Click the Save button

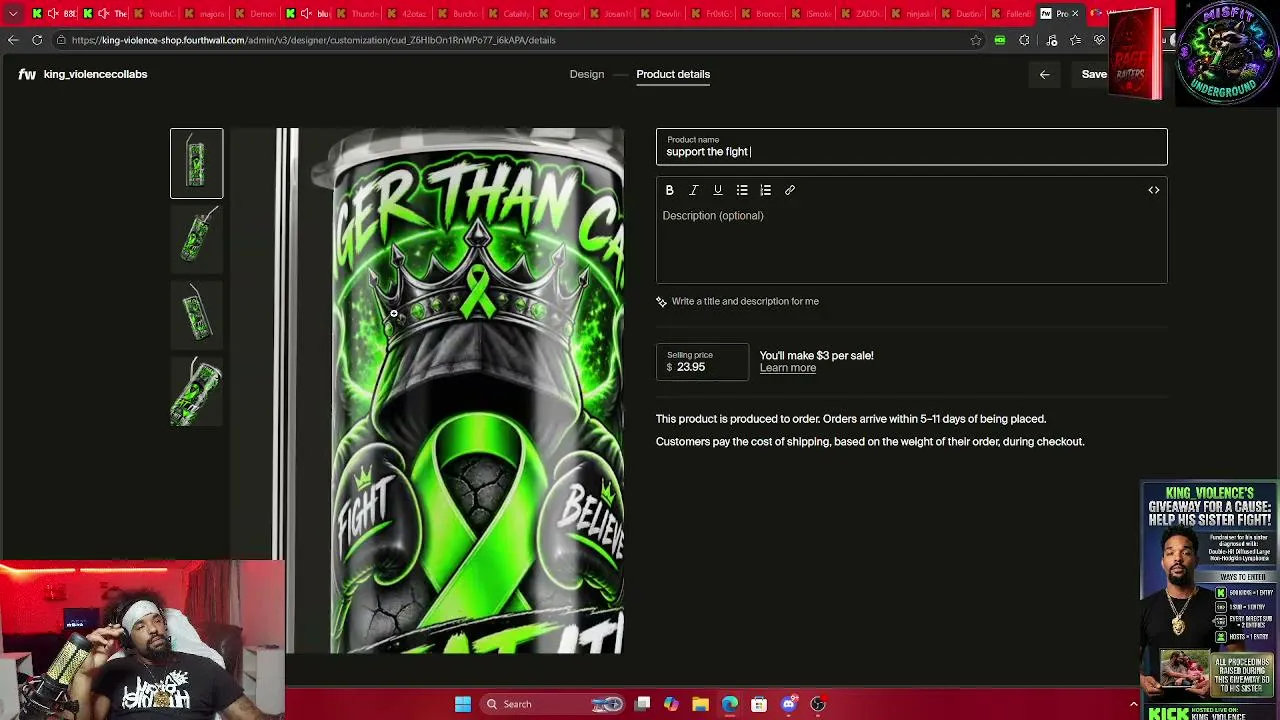(x=1094, y=74)
